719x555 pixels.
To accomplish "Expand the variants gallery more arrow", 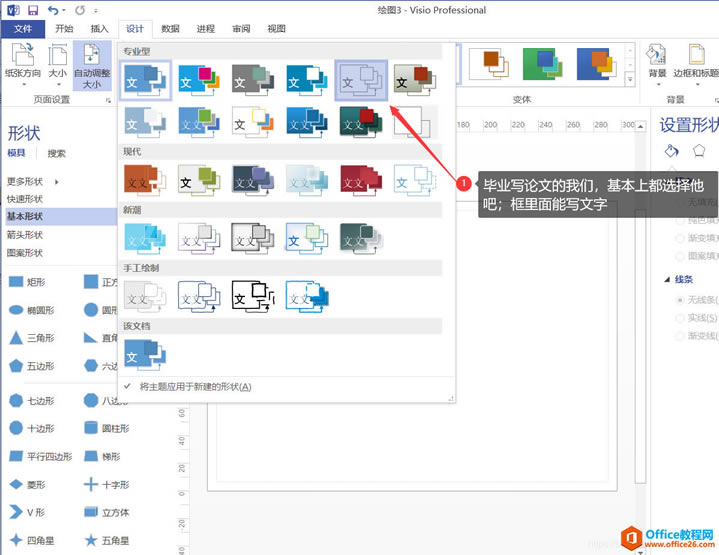I will [631, 79].
